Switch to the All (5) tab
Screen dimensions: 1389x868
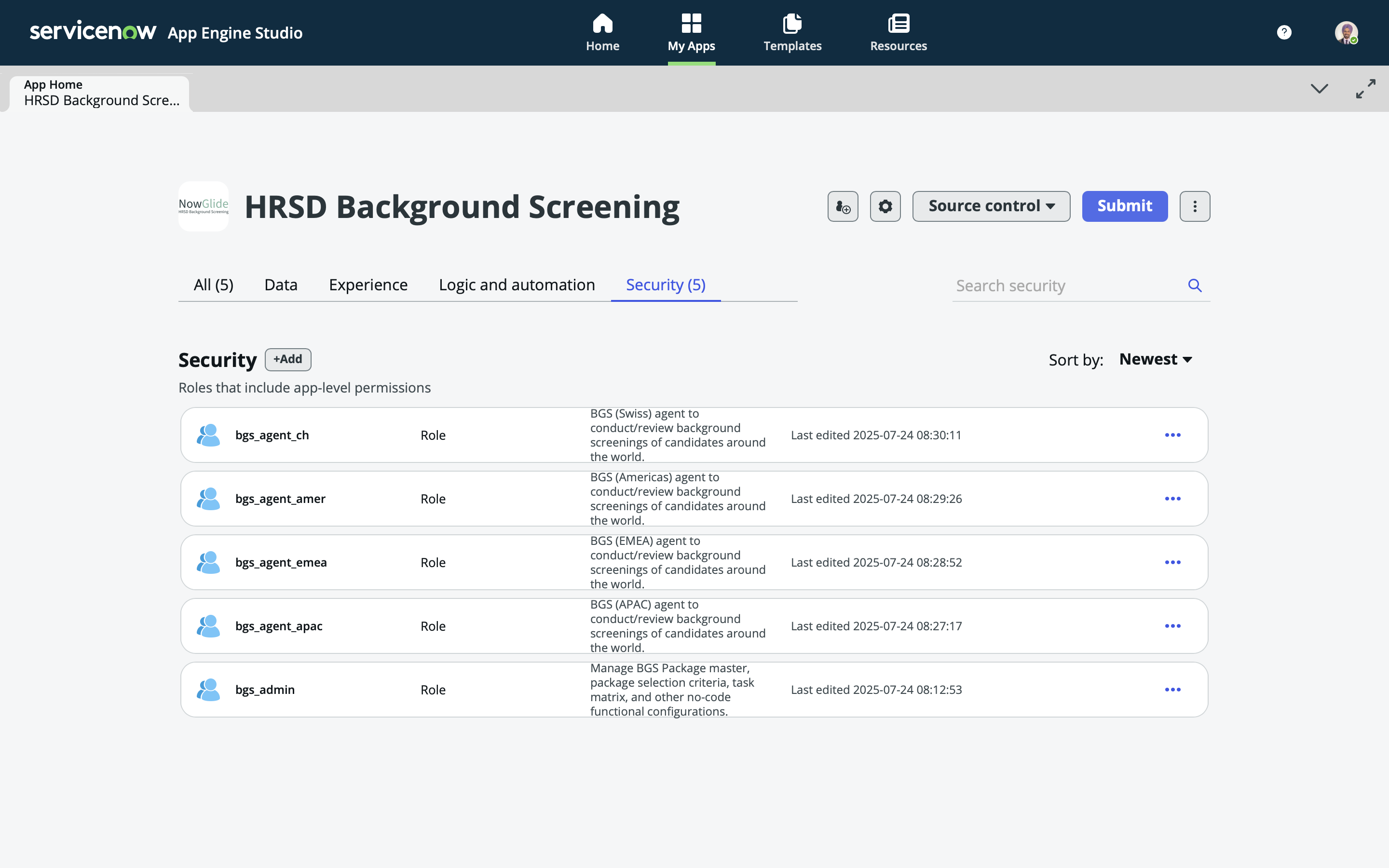(x=214, y=285)
